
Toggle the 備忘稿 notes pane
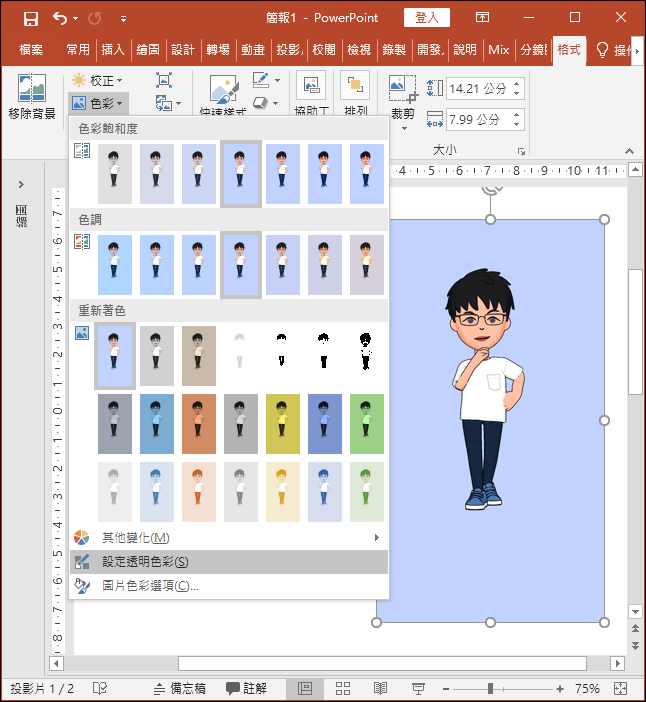point(180,689)
